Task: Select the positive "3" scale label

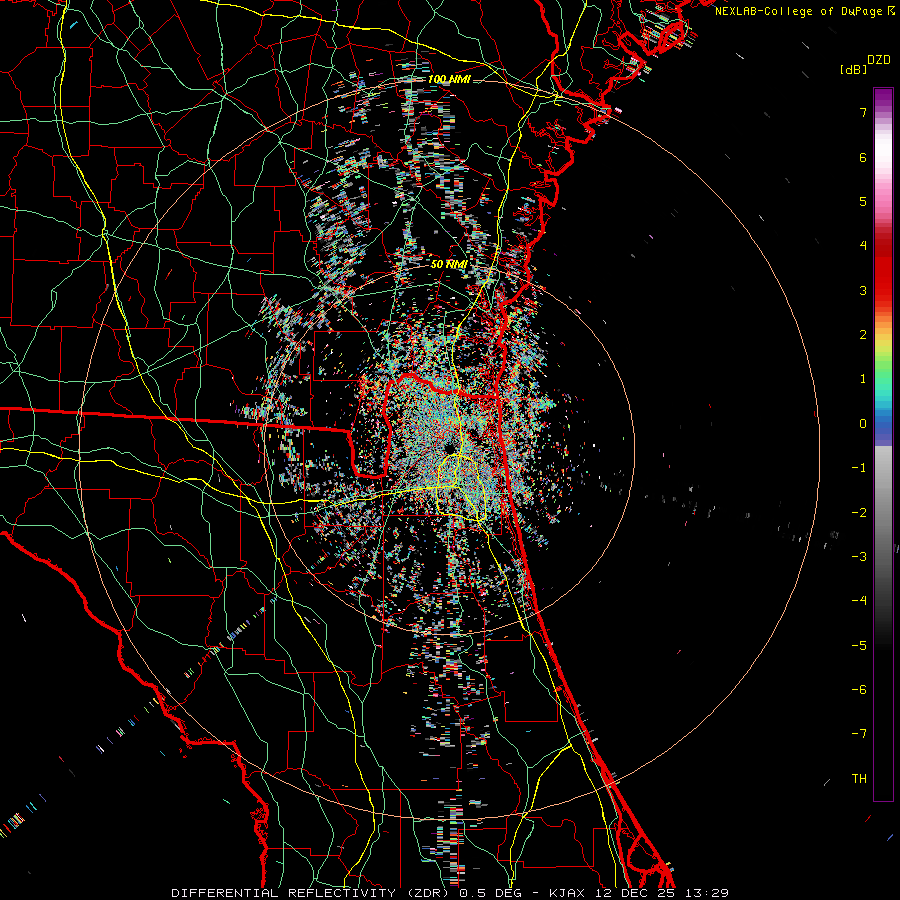Action: click(x=863, y=290)
